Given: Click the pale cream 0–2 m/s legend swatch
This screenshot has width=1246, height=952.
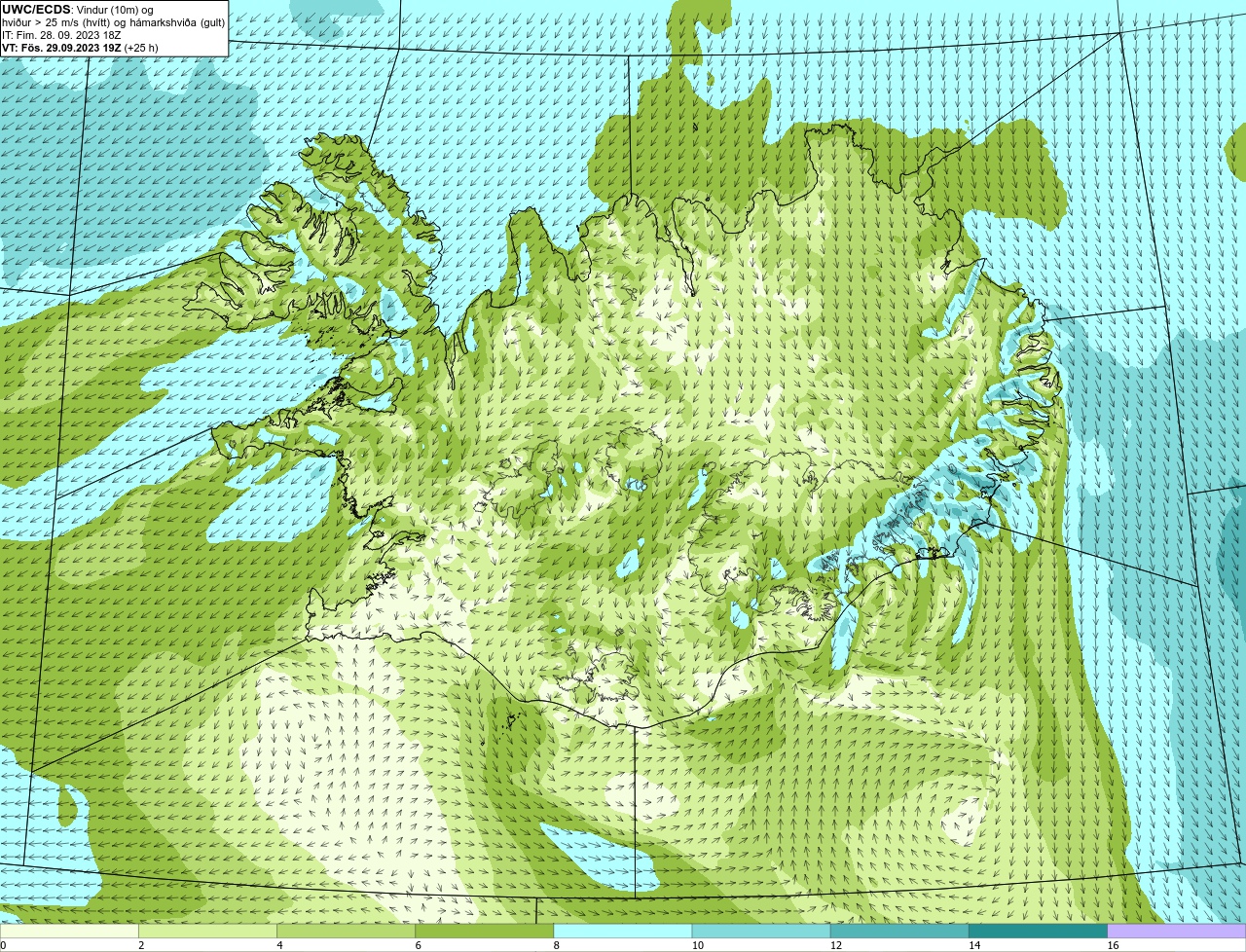Looking at the screenshot, I should (69, 931).
